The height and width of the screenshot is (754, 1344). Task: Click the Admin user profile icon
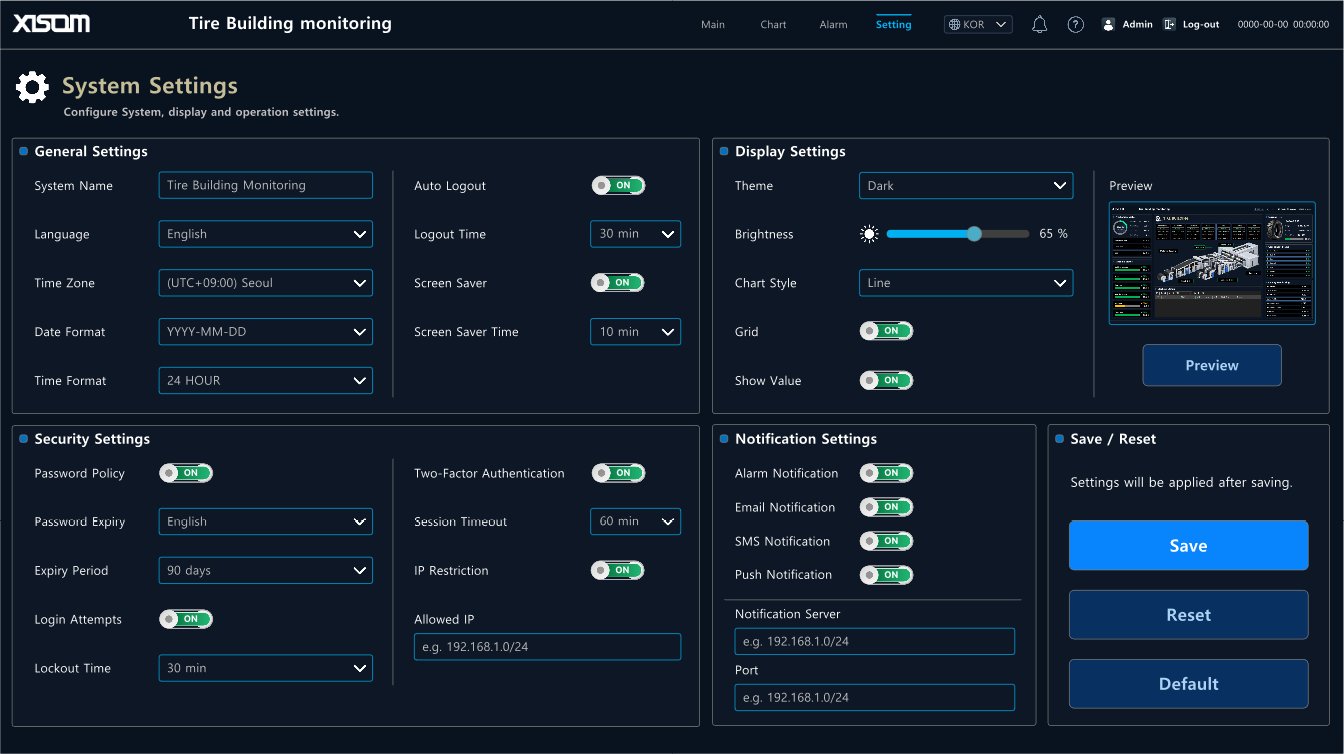pos(1108,25)
